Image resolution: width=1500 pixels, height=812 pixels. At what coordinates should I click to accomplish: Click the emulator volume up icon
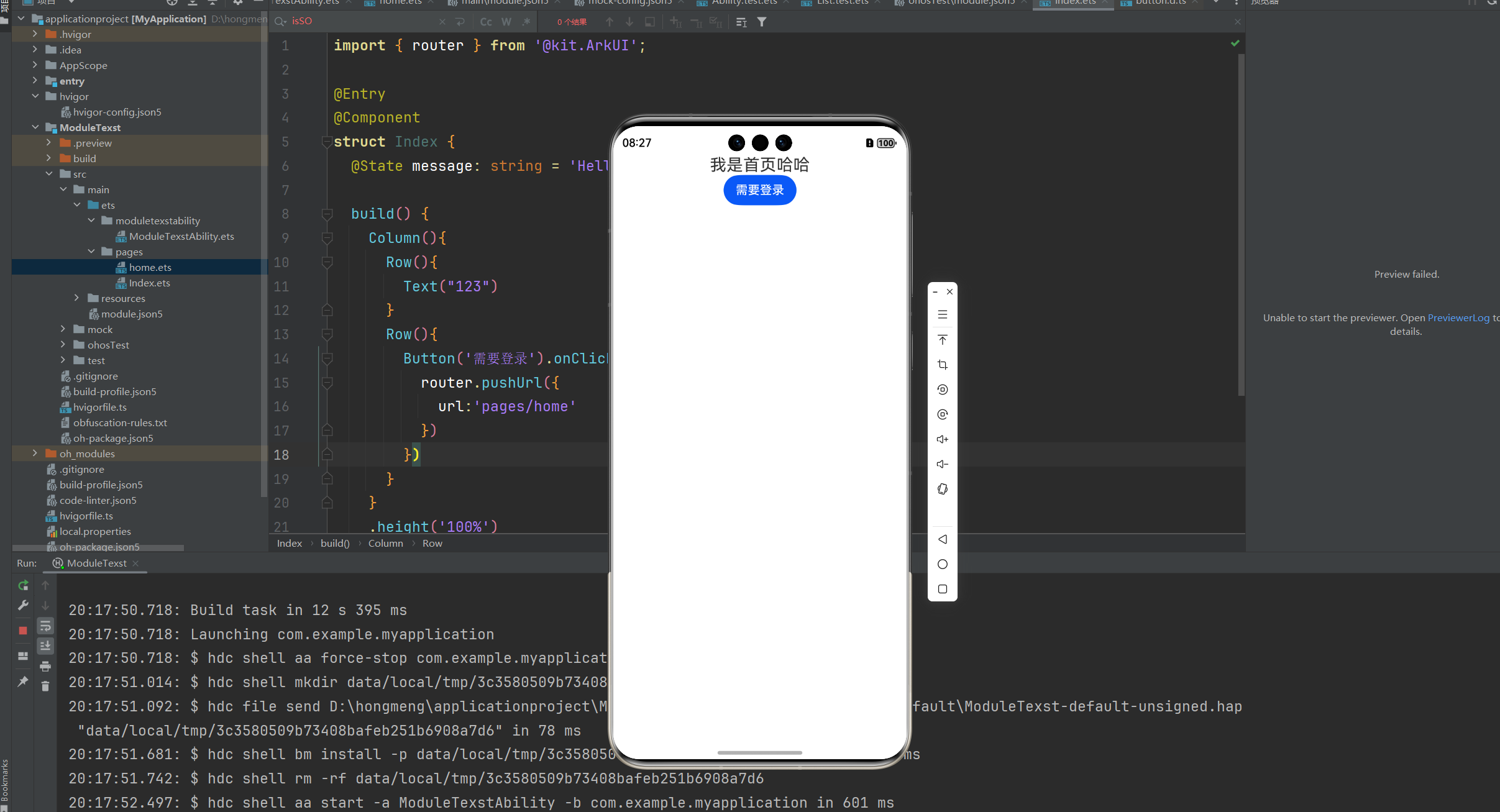point(942,439)
